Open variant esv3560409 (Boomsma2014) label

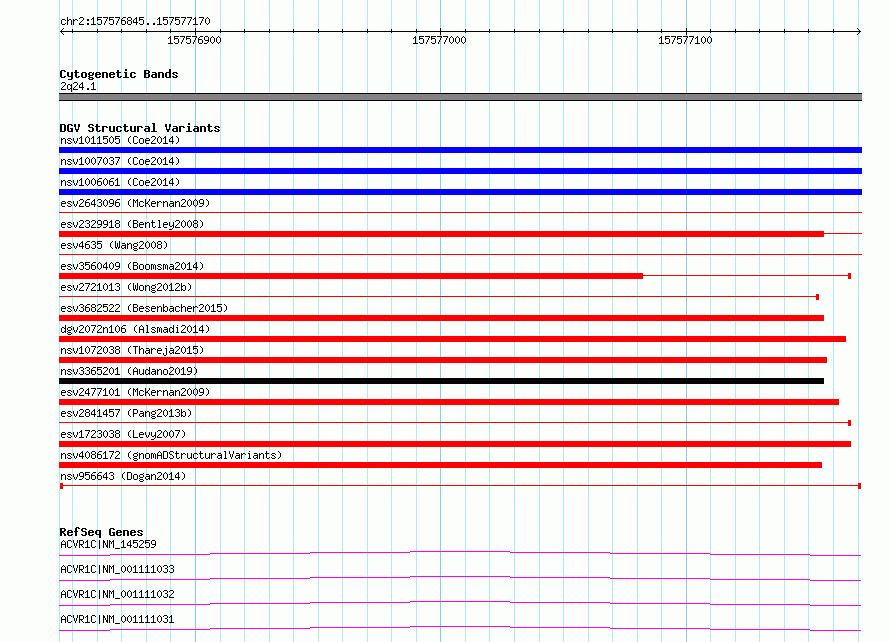coord(132,266)
